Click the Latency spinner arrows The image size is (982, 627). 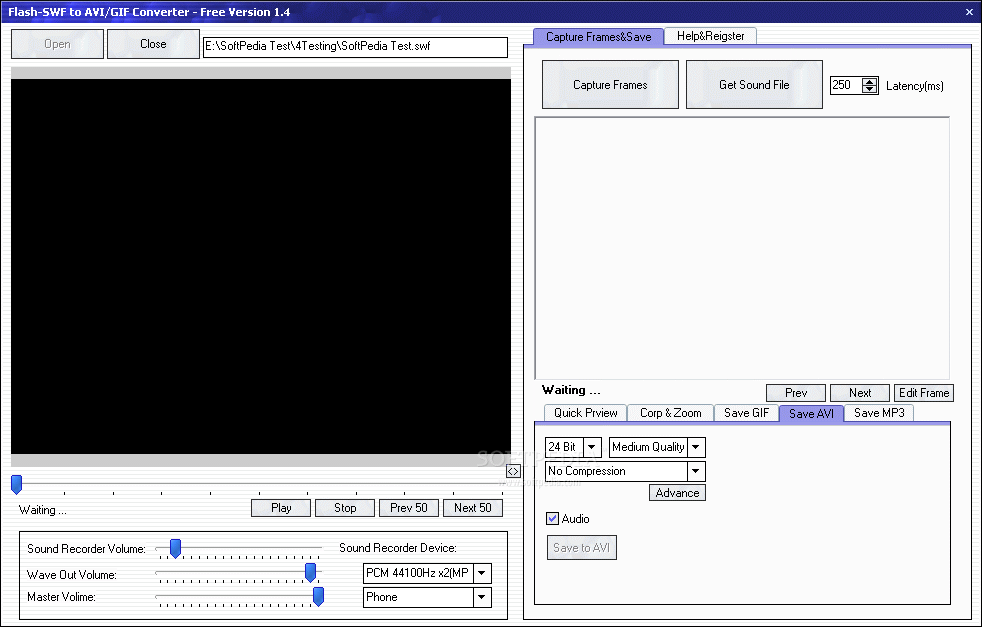pyautogui.click(x=869, y=85)
